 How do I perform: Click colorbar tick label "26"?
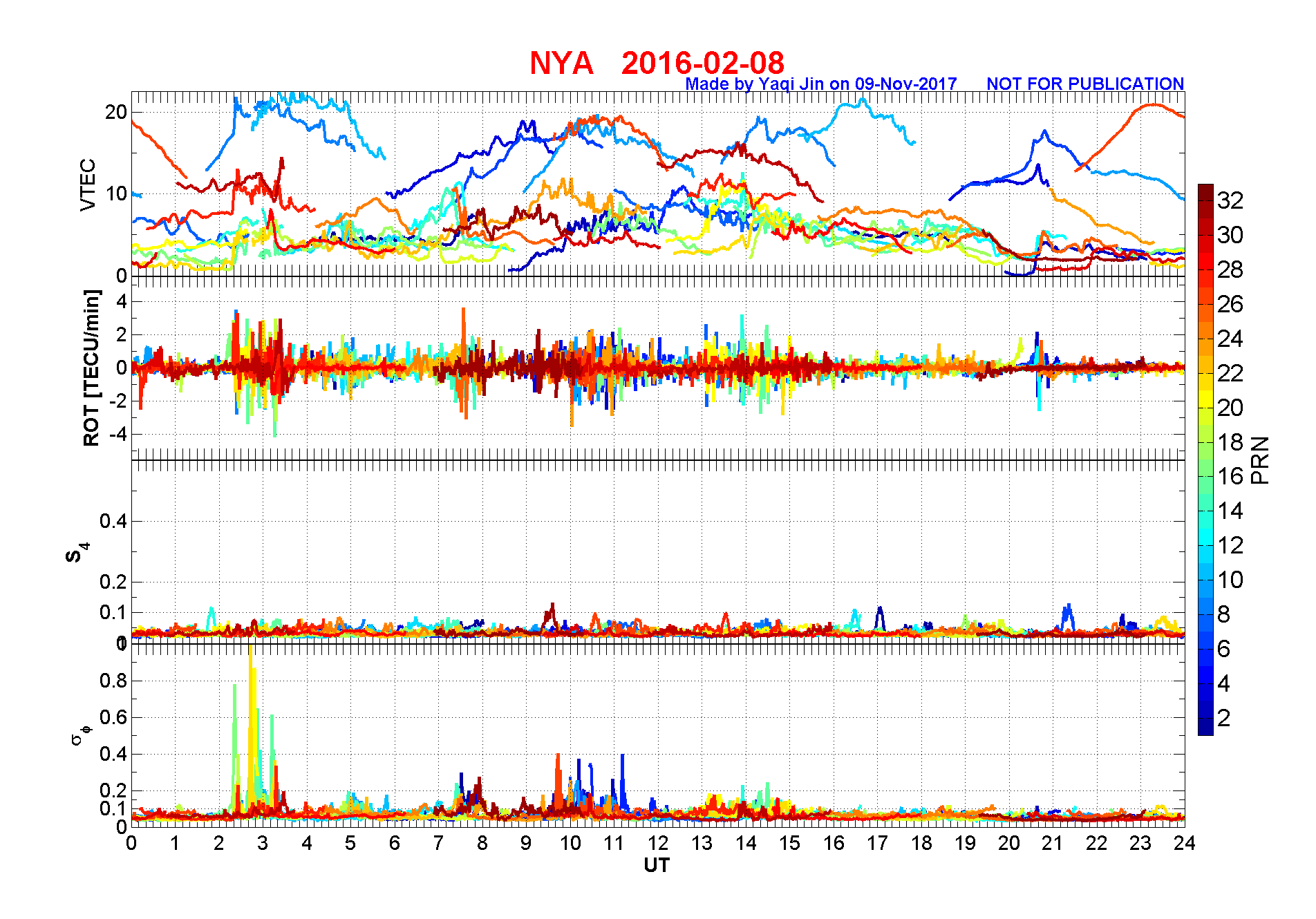[1230, 304]
